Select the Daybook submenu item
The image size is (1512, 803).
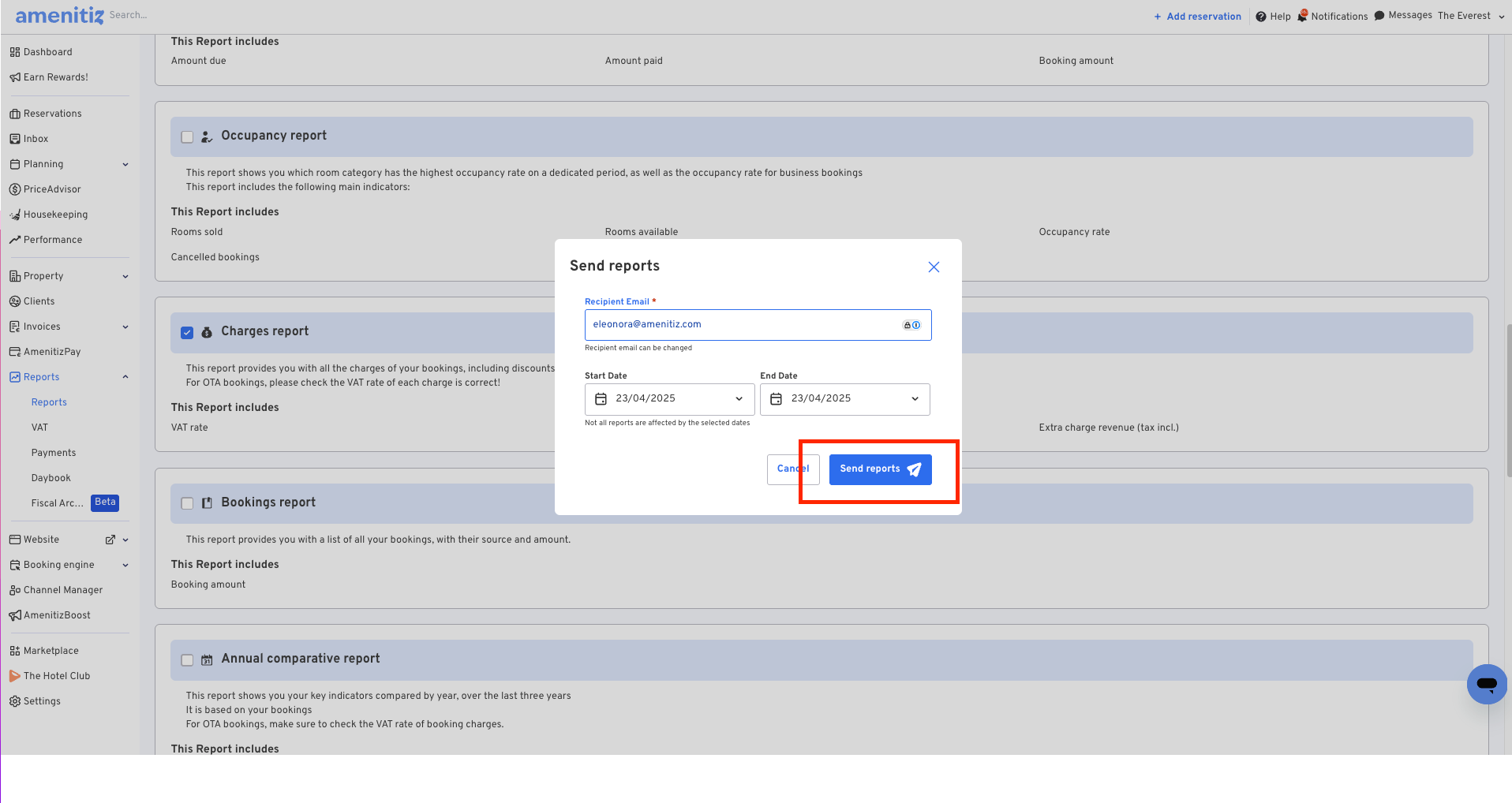[x=51, y=478]
